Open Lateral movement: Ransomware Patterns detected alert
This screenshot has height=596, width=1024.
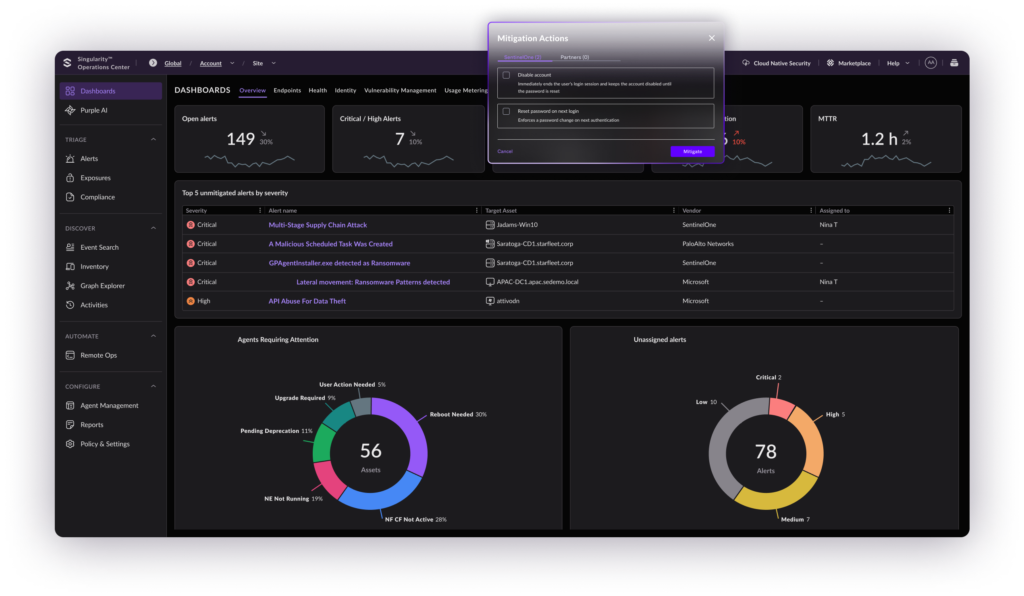pyautogui.click(x=373, y=282)
